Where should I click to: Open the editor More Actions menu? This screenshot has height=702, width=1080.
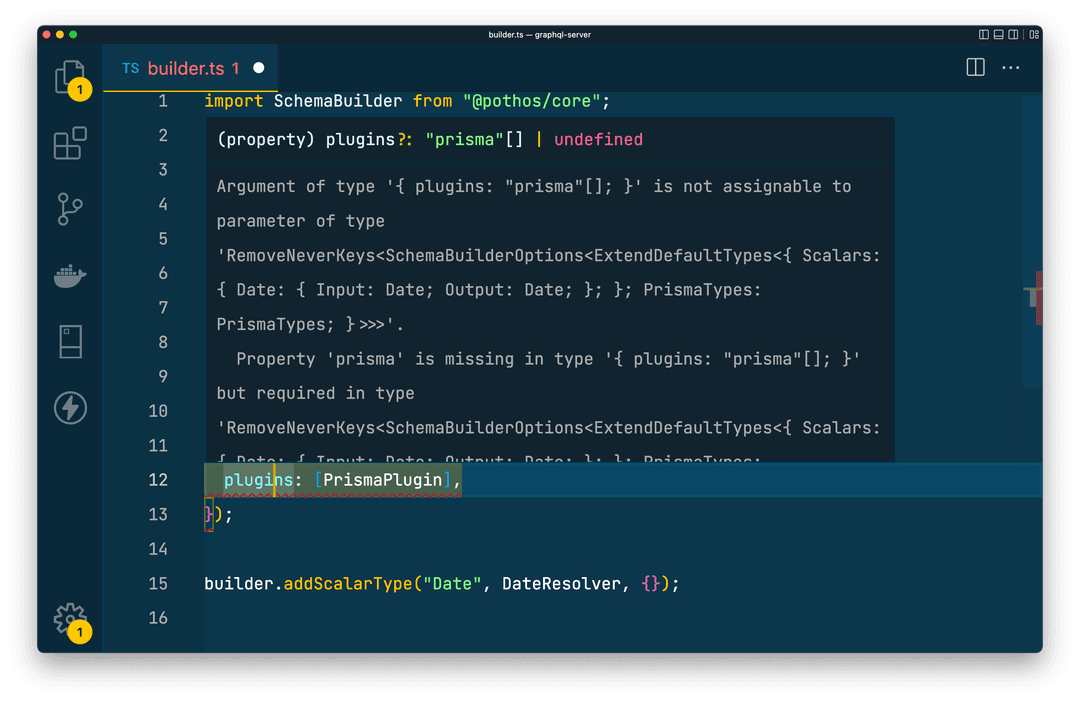pos(1010,67)
